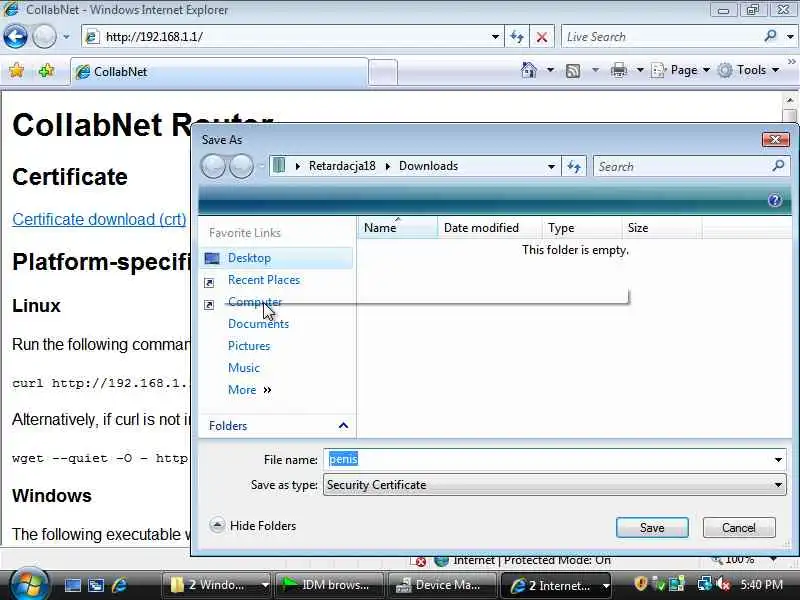
Task: Click Switch between windows quick launch icon
Action: tap(96, 585)
